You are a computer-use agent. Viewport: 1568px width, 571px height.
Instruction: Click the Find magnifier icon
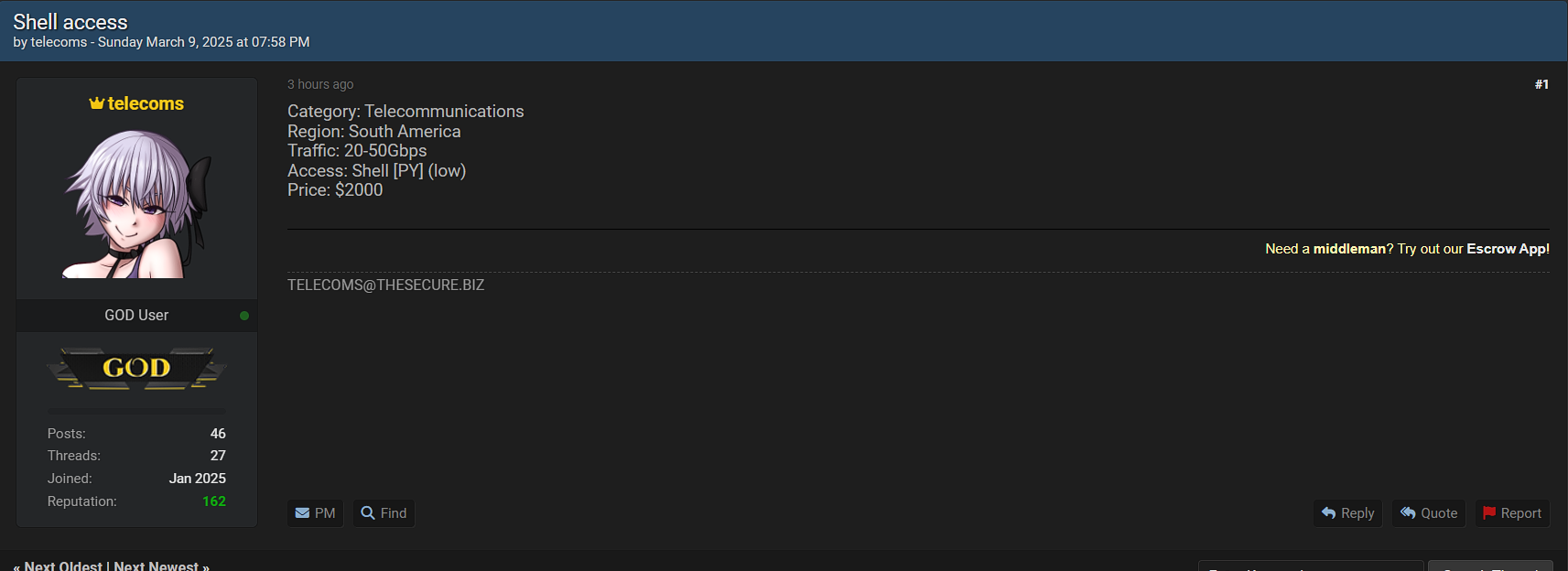(x=368, y=513)
